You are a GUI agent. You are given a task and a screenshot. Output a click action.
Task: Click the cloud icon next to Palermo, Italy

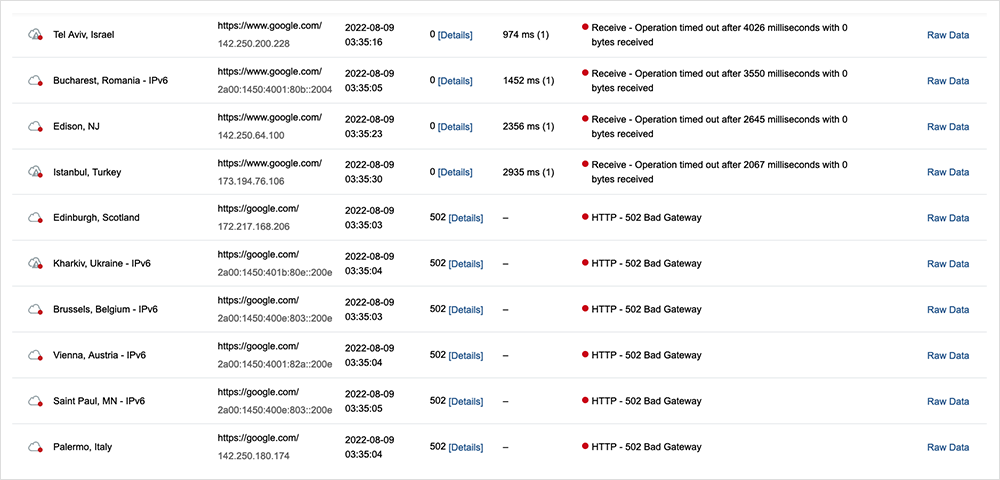[36, 446]
